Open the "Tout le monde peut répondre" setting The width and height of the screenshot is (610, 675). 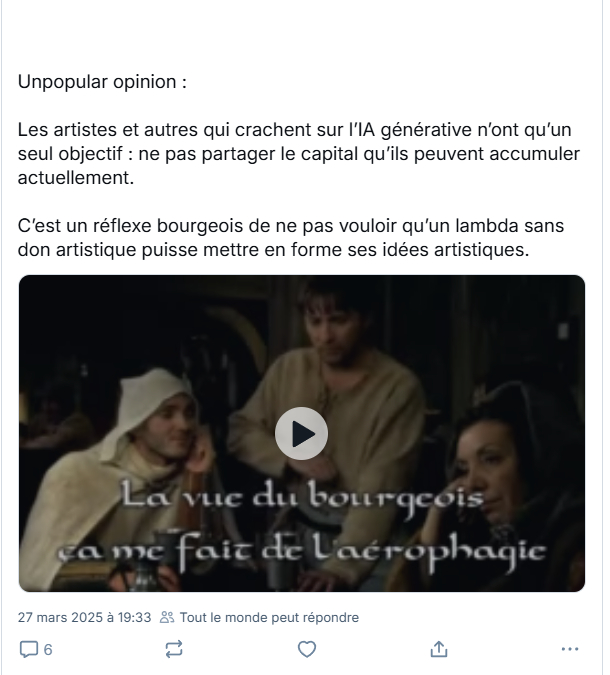point(269,617)
